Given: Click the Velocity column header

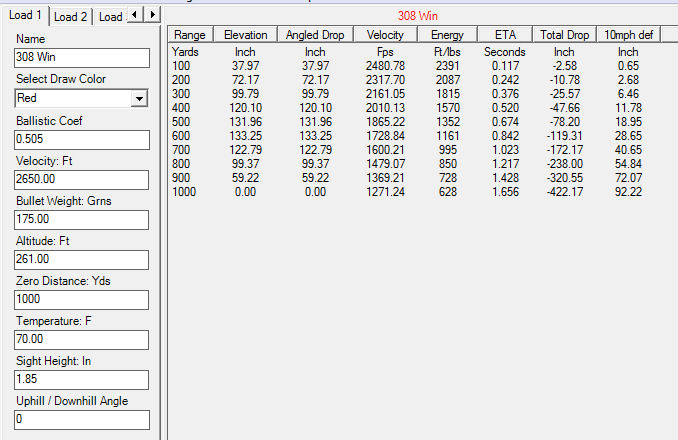Looking at the screenshot, I should [x=385, y=35].
